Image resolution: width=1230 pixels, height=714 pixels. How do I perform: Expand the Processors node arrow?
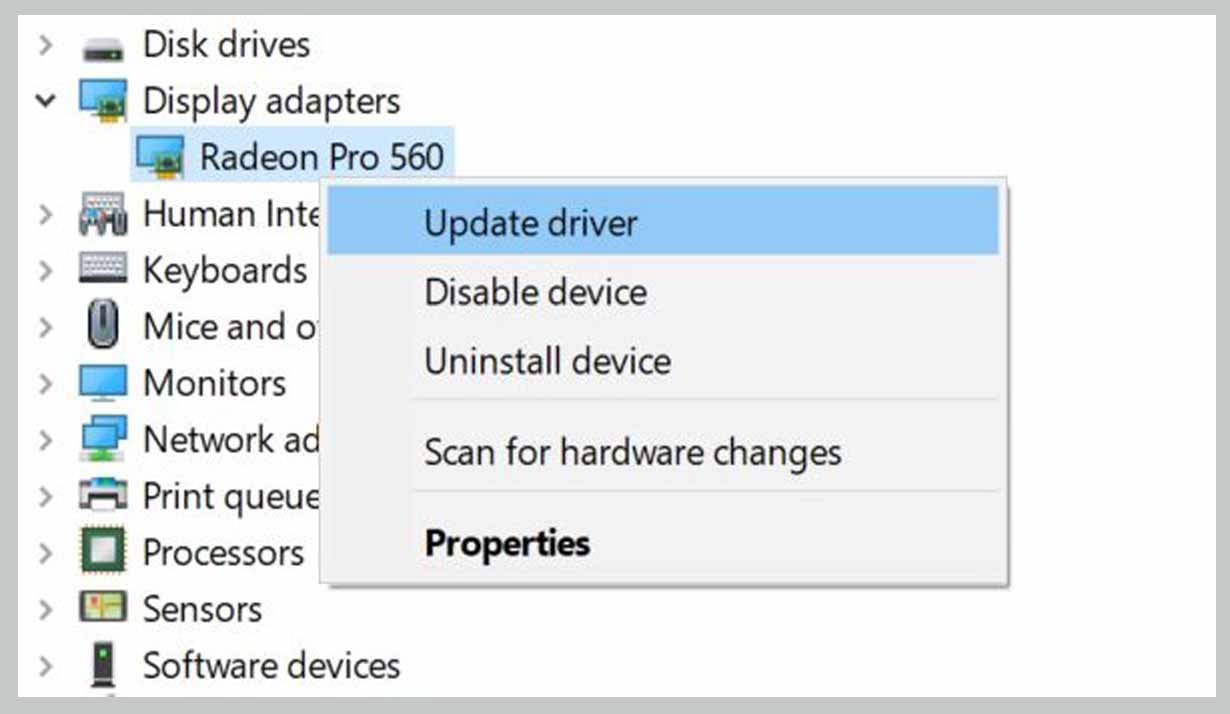pos(45,552)
